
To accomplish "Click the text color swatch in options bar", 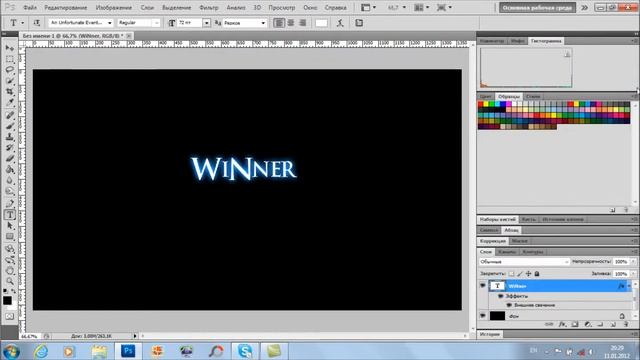I will [321, 23].
